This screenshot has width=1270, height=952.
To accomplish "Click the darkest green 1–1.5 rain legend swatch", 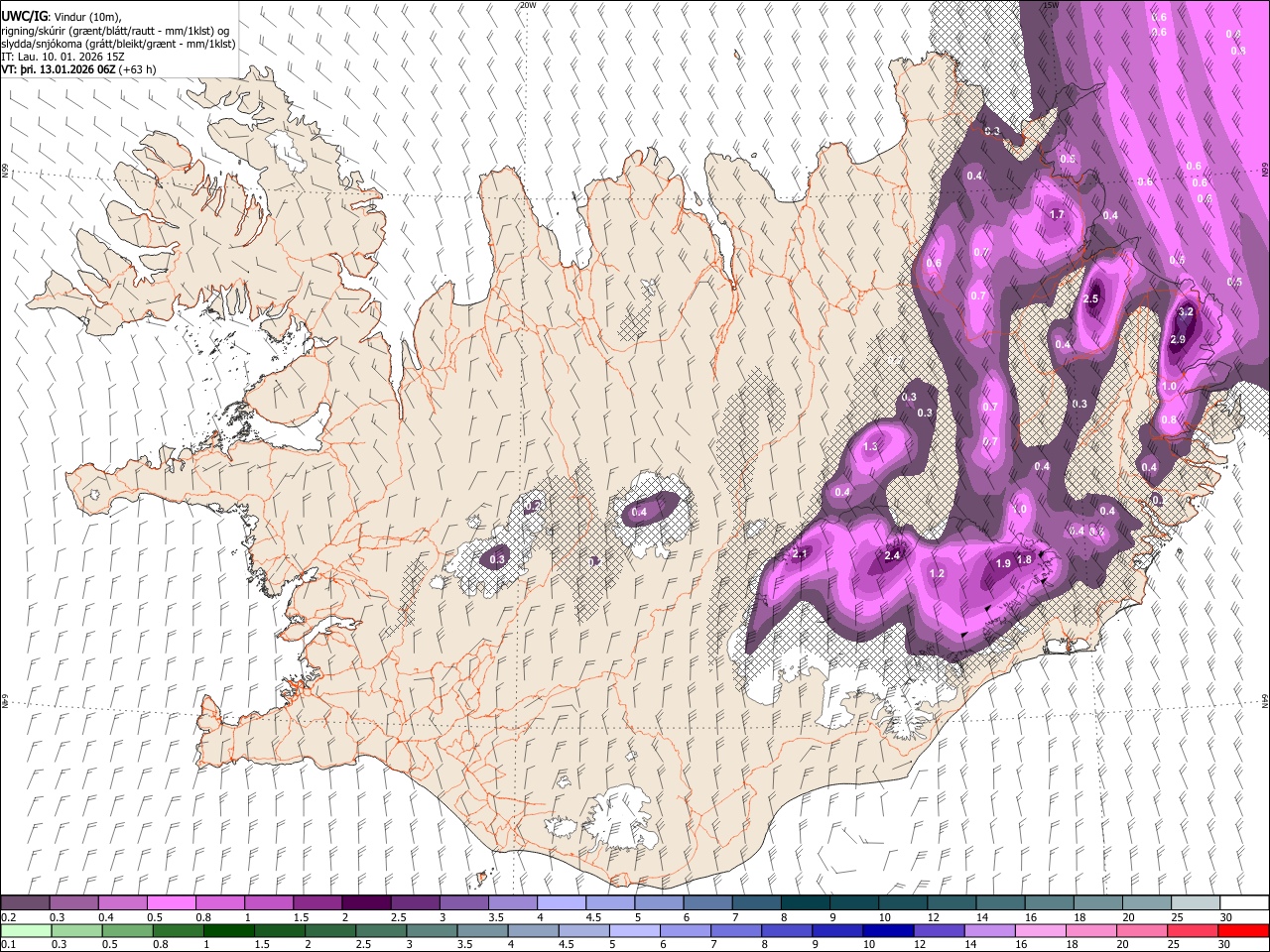I will pyautogui.click(x=228, y=930).
